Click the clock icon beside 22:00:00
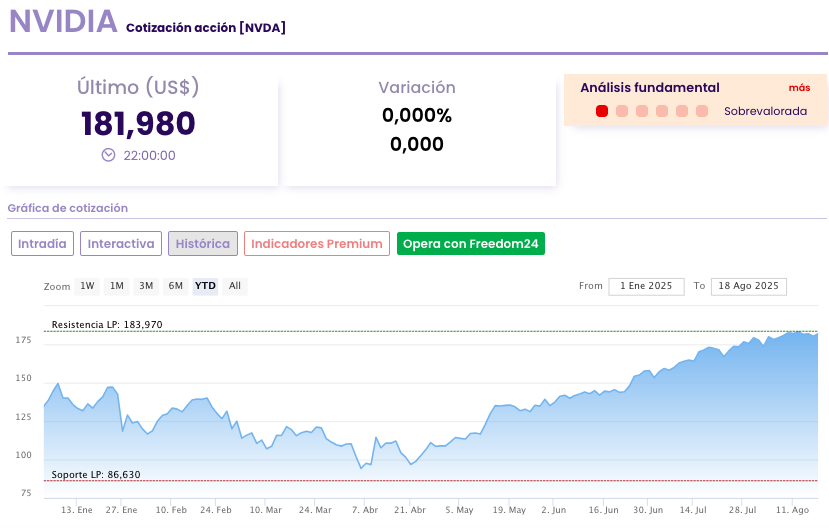The image size is (829, 528). (108, 155)
